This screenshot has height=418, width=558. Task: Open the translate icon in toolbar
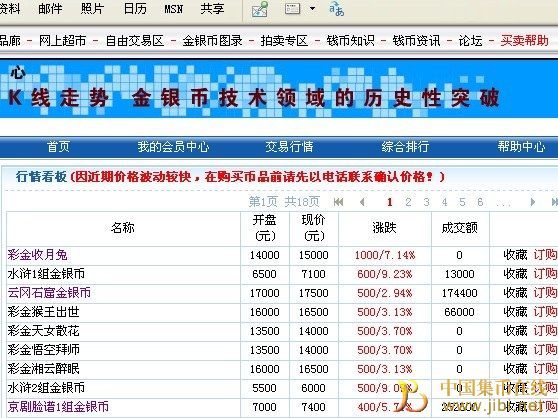(336, 9)
